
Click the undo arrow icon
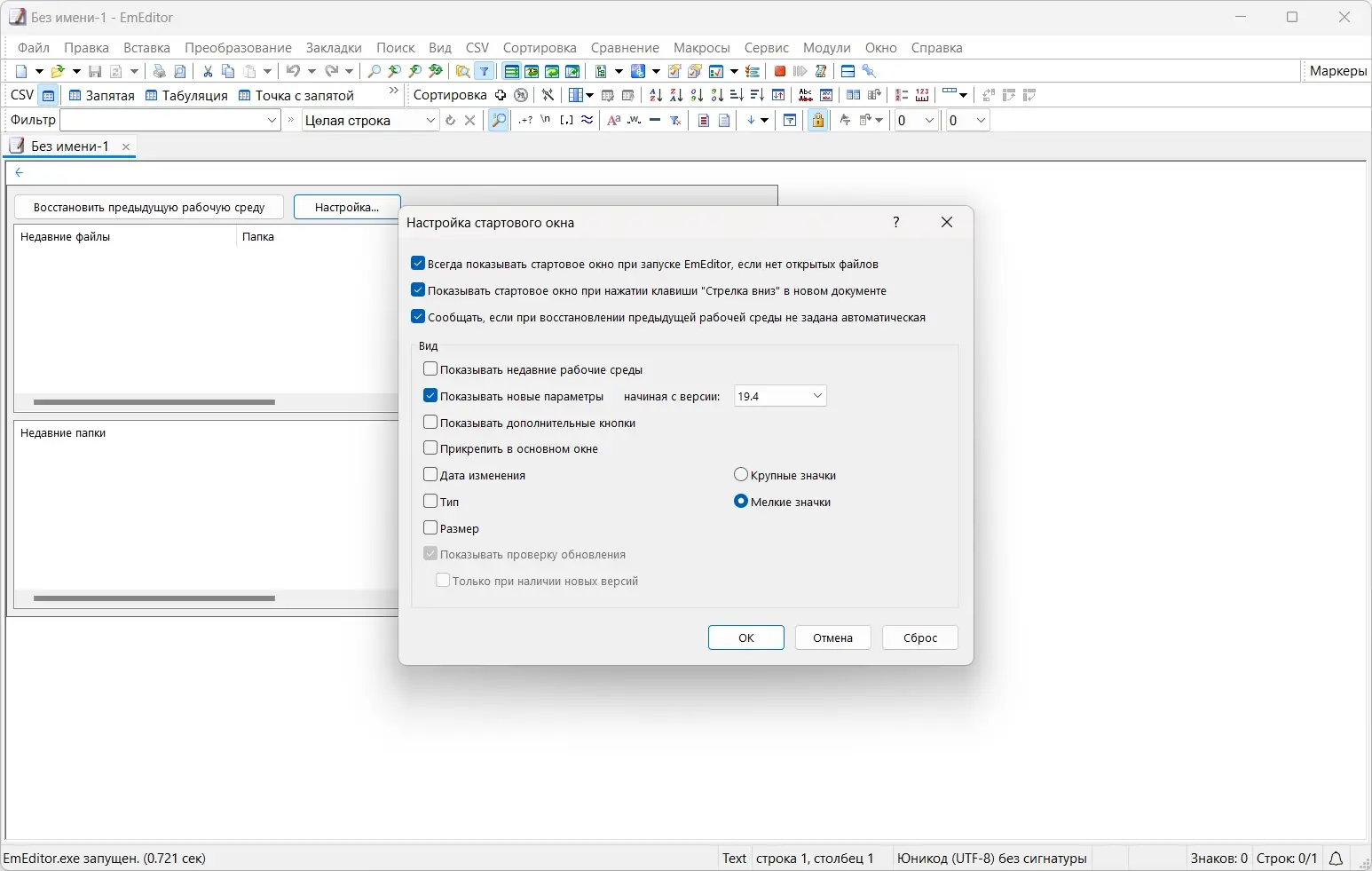tap(293, 71)
